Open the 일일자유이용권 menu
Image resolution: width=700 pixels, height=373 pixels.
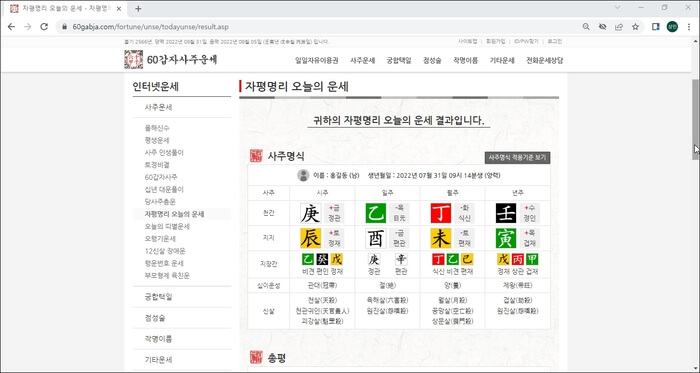click(x=317, y=61)
